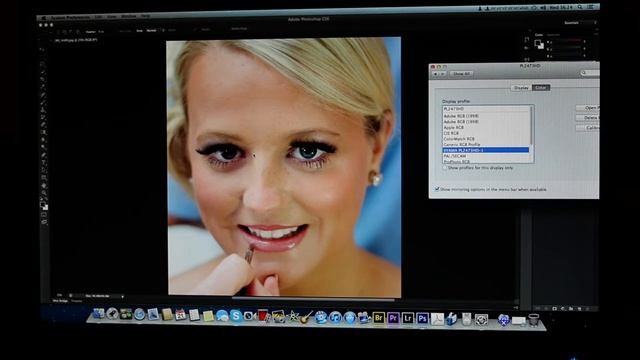
Task: Click the Calibrate button
Action: [587, 128]
